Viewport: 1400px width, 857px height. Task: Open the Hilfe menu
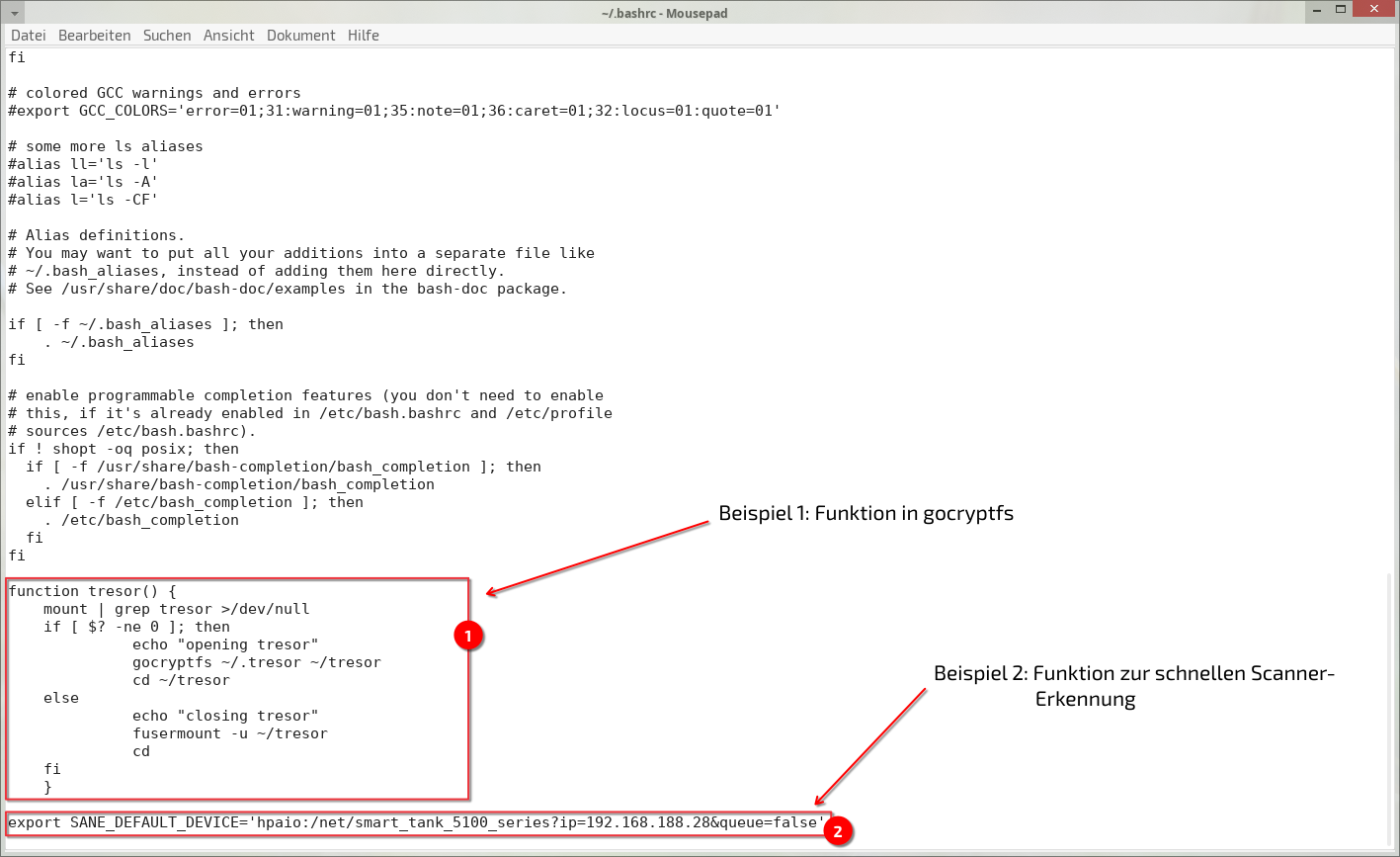[364, 35]
